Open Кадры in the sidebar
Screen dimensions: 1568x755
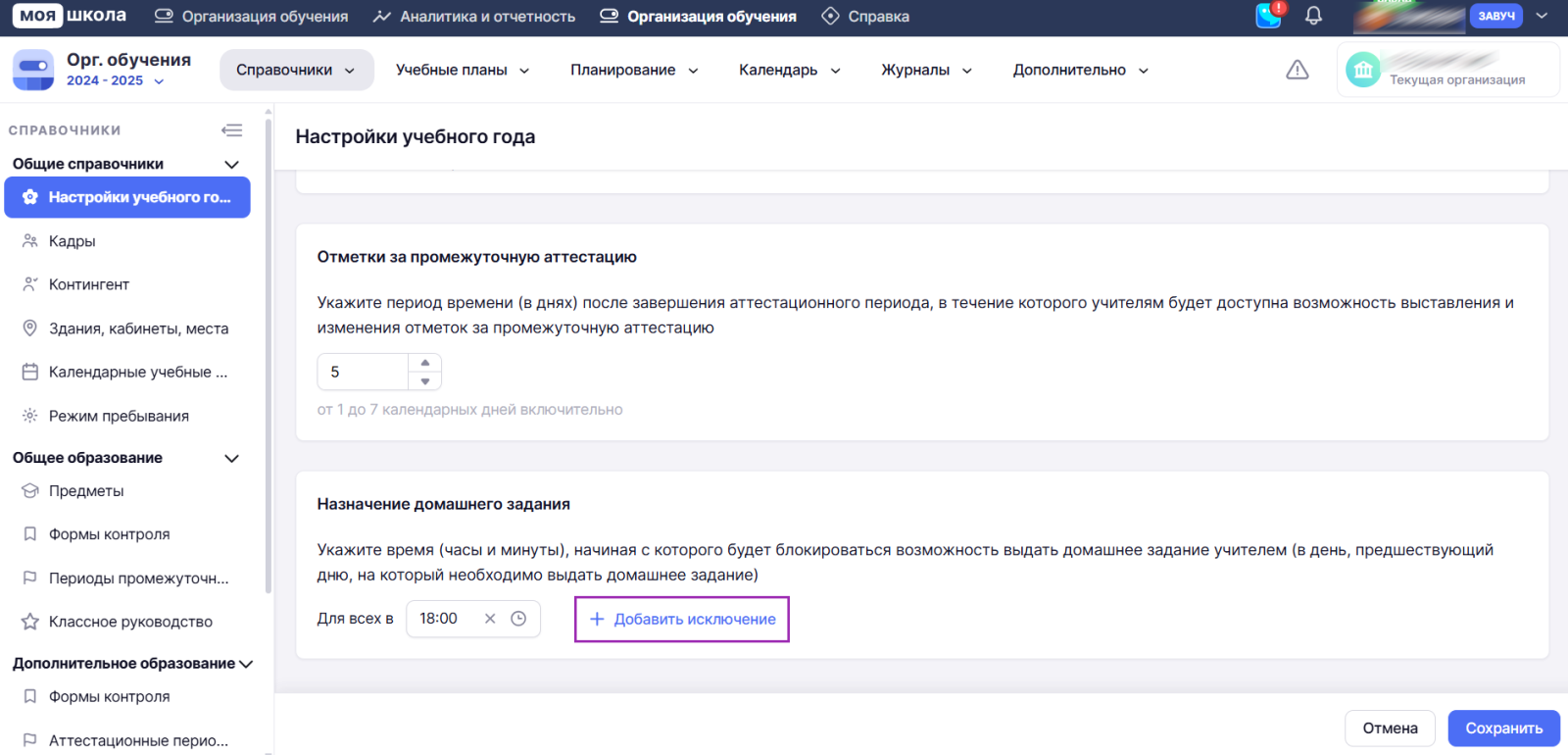click(x=72, y=241)
